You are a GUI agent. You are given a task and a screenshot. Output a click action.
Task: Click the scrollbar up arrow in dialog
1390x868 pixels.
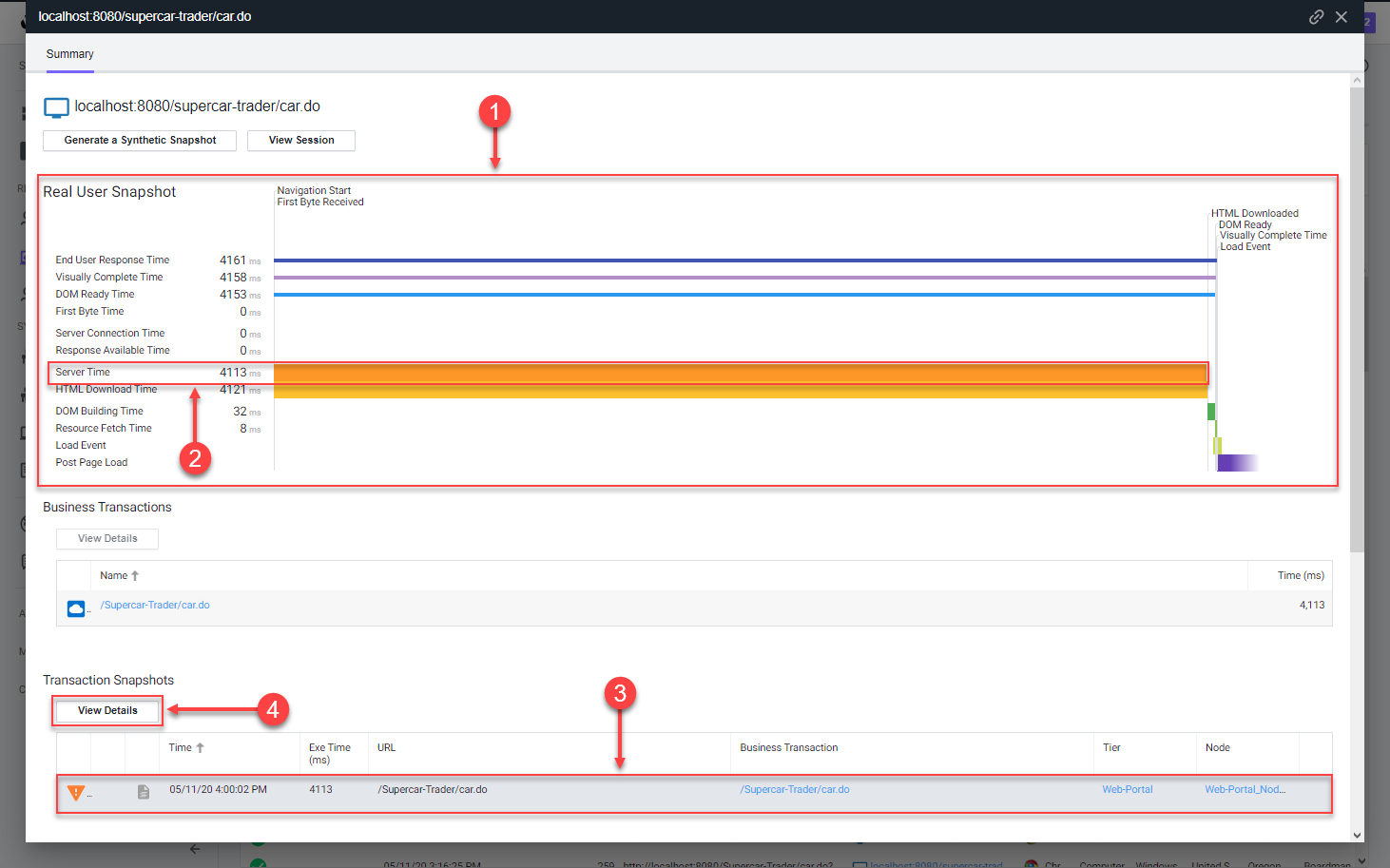tap(1357, 81)
